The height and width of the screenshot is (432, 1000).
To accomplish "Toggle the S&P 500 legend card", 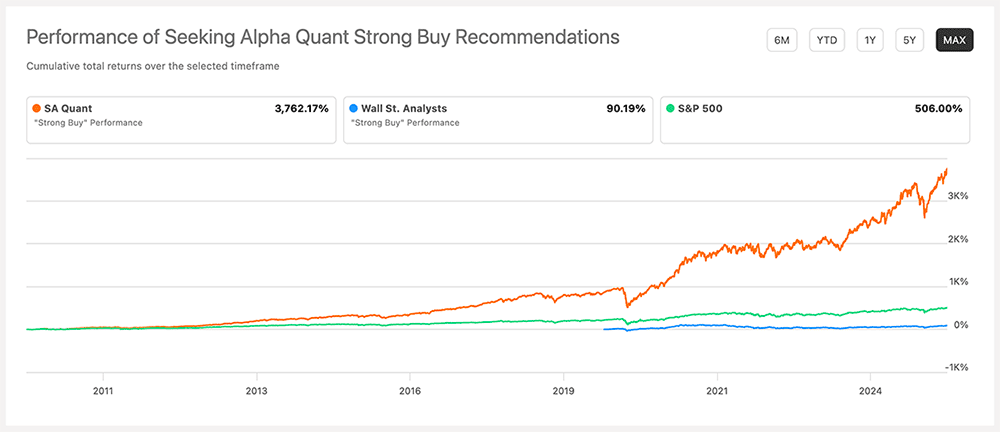I will 814,120.
